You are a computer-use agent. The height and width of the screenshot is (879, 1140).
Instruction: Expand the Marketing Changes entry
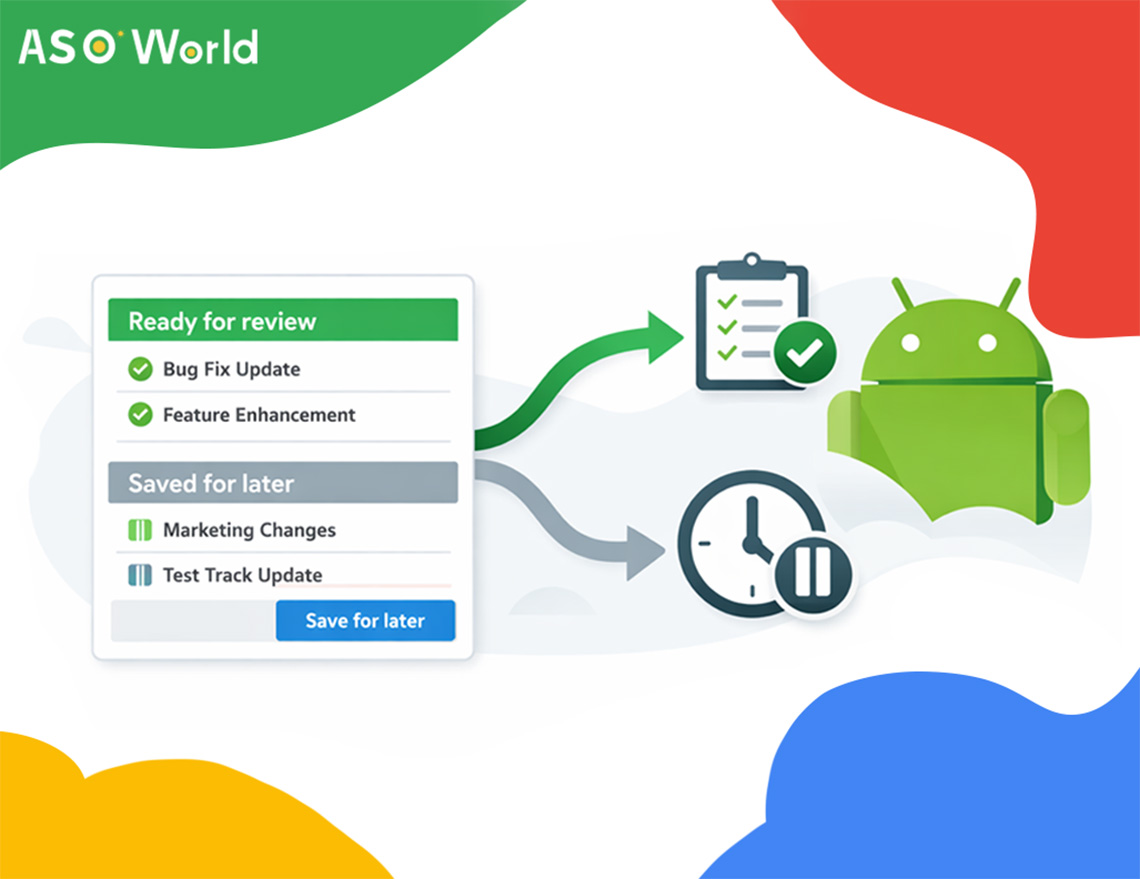(x=248, y=530)
